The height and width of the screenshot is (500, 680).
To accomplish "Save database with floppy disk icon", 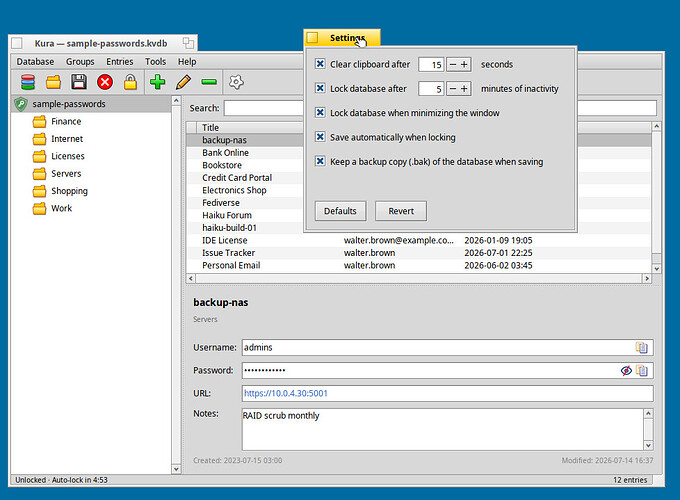I will coord(79,82).
